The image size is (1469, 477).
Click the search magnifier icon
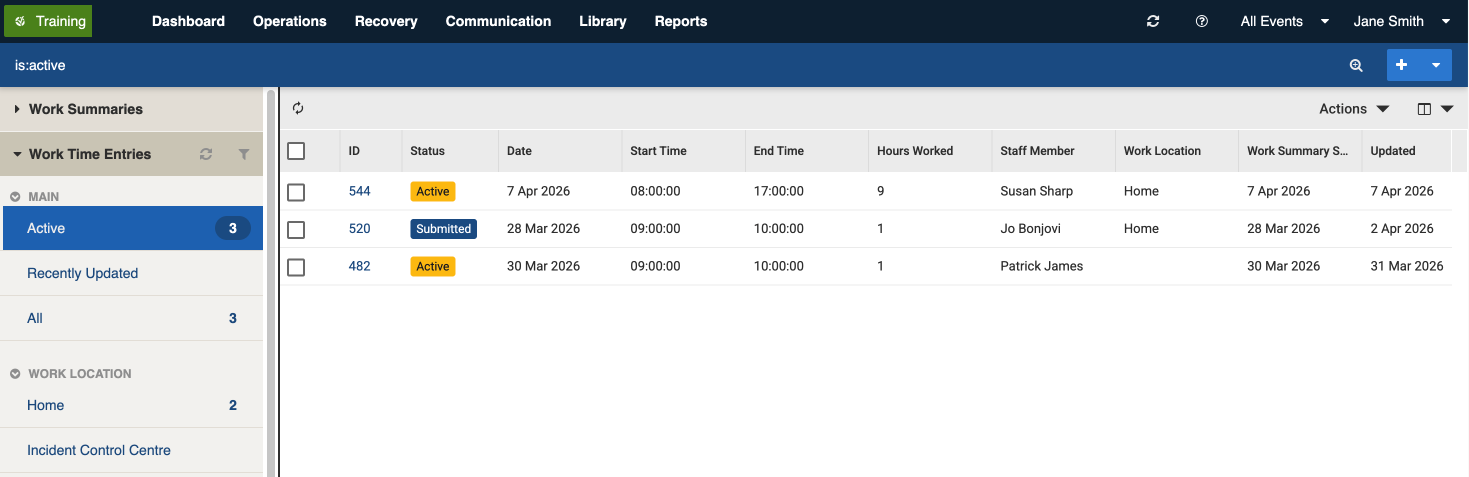click(x=1356, y=65)
